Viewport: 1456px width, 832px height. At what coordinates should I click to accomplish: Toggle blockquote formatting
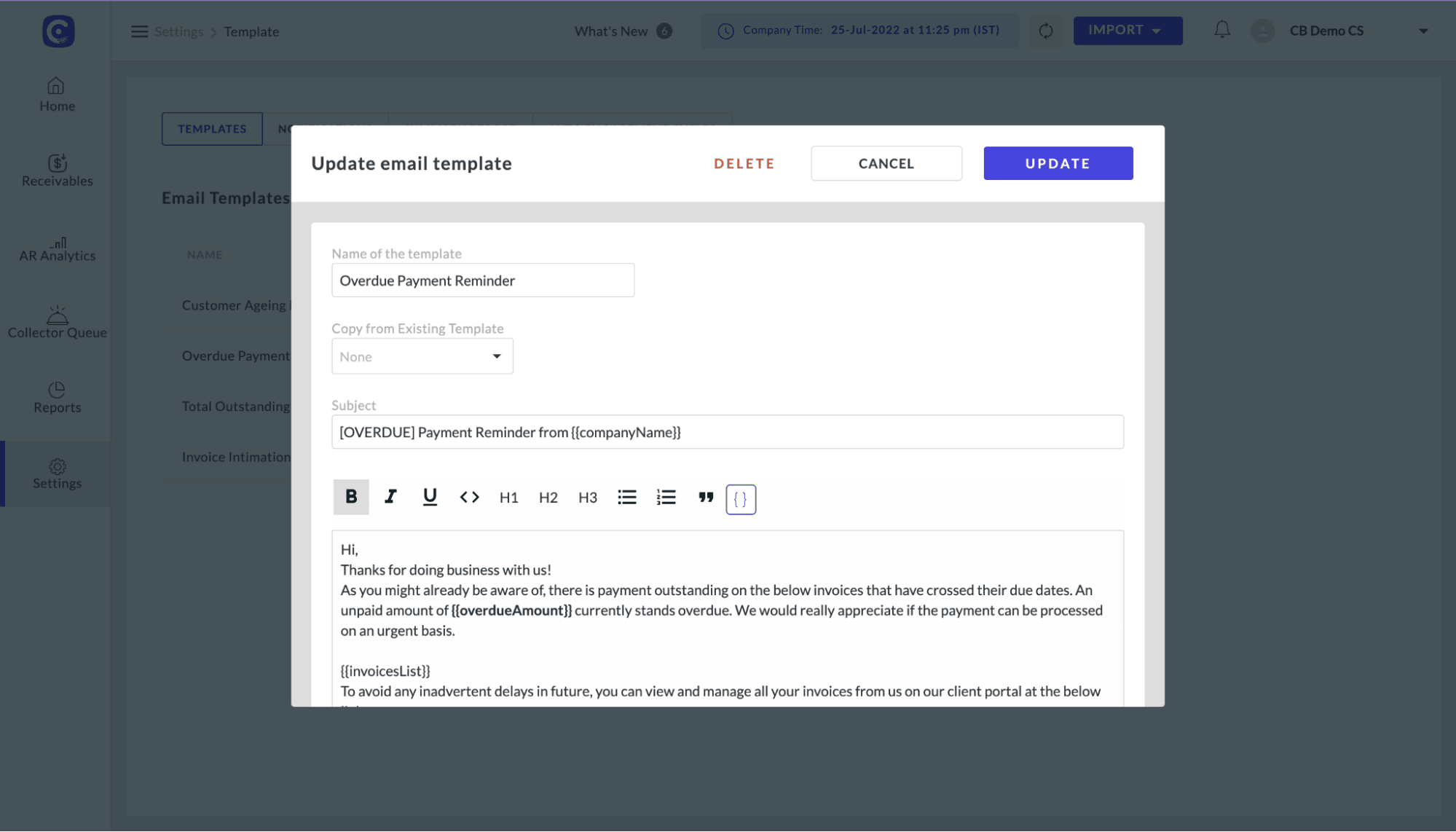705,497
